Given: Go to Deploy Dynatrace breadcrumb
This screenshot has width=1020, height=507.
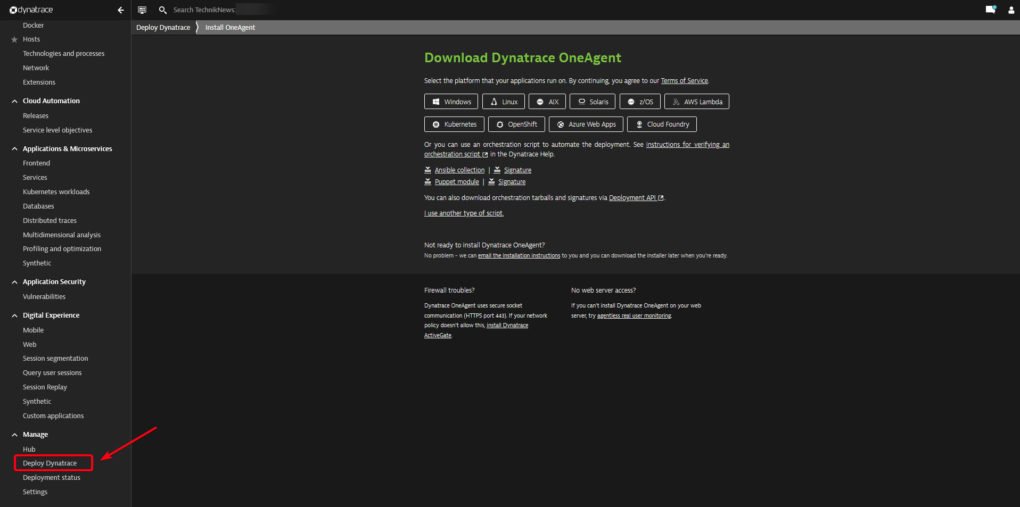Looking at the screenshot, I should pyautogui.click(x=162, y=27).
